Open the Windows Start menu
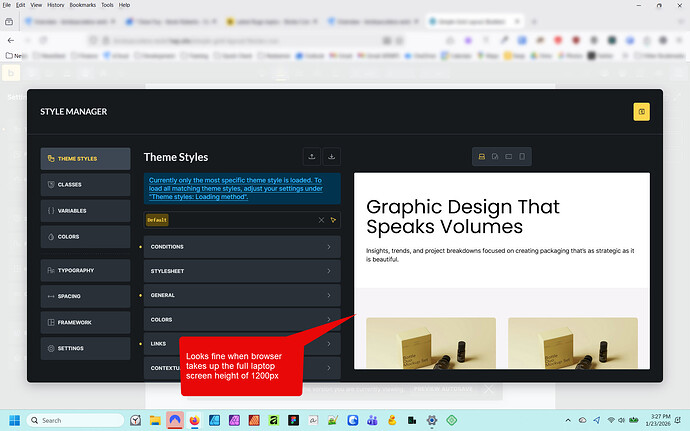 click(x=16, y=420)
